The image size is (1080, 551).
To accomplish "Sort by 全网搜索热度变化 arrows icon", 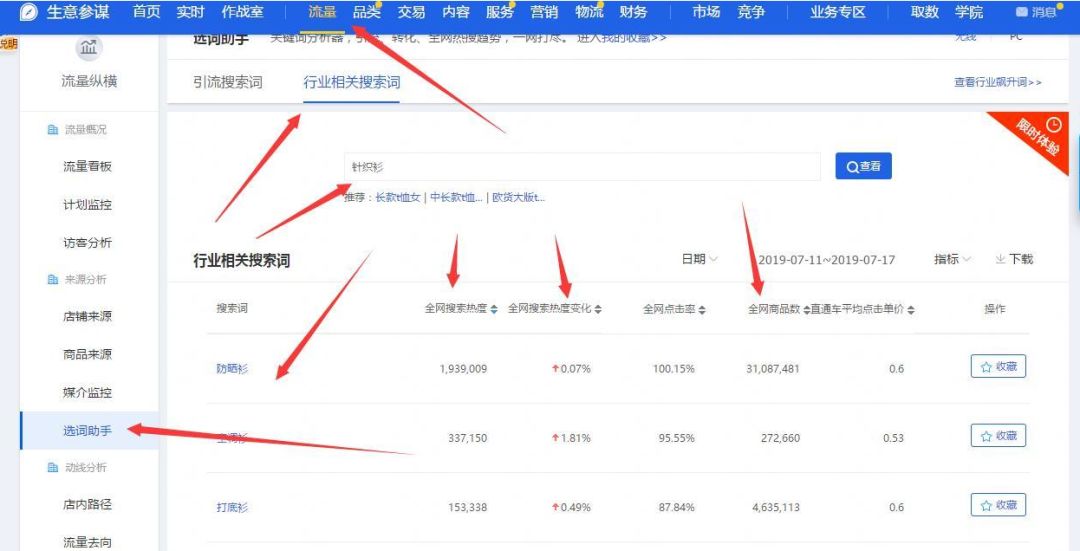I will click(x=598, y=310).
